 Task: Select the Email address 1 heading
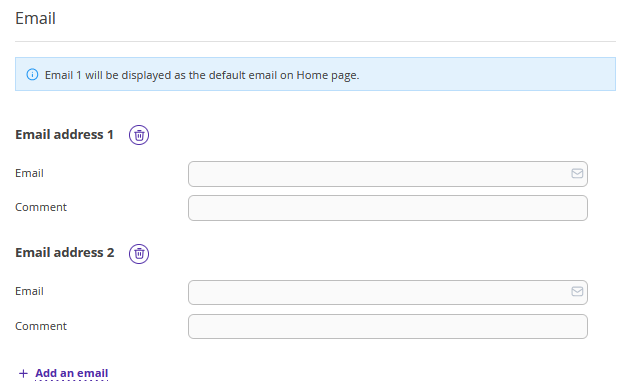click(64, 135)
